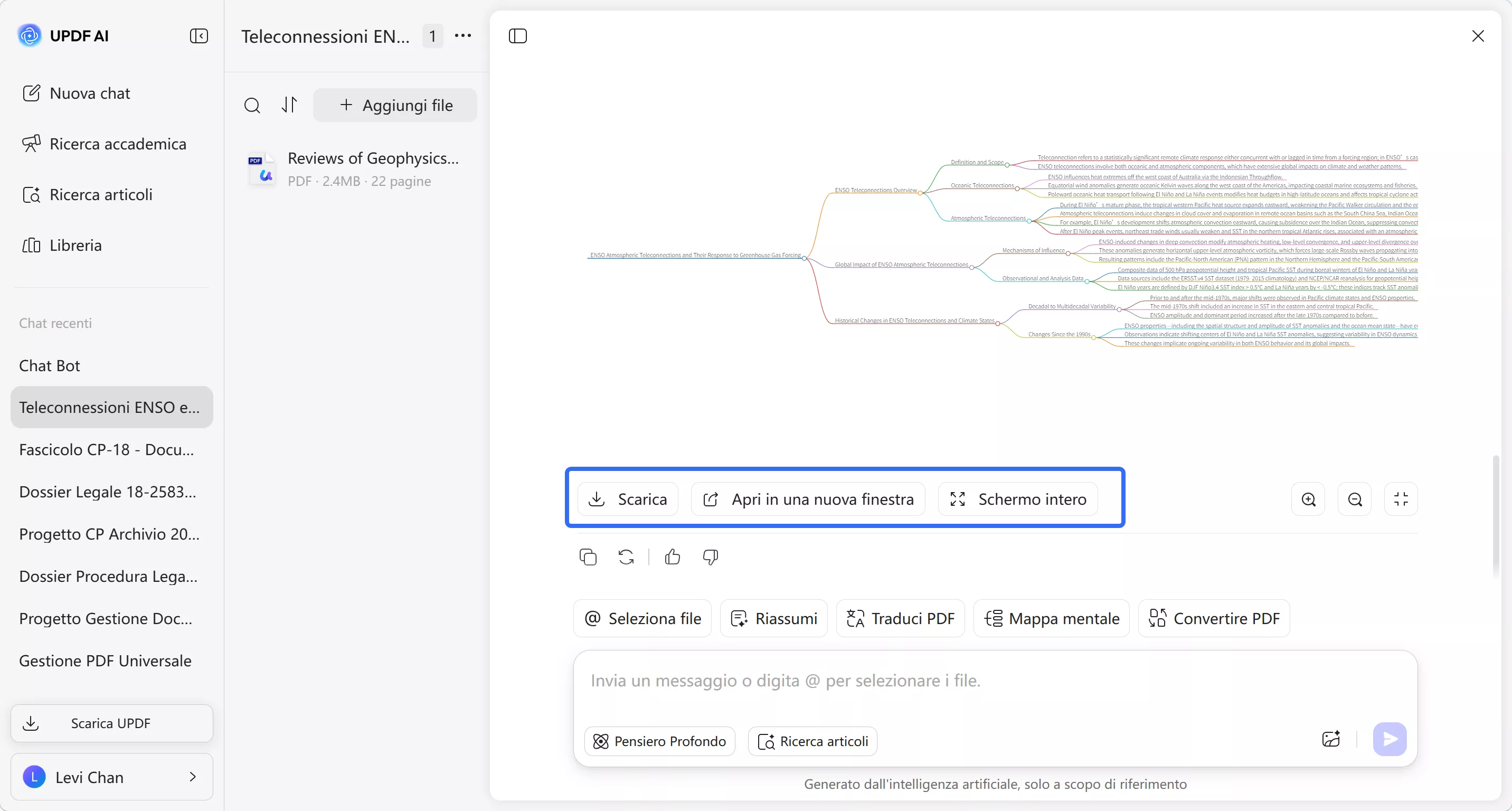Open the chat title more options menu

(463, 36)
